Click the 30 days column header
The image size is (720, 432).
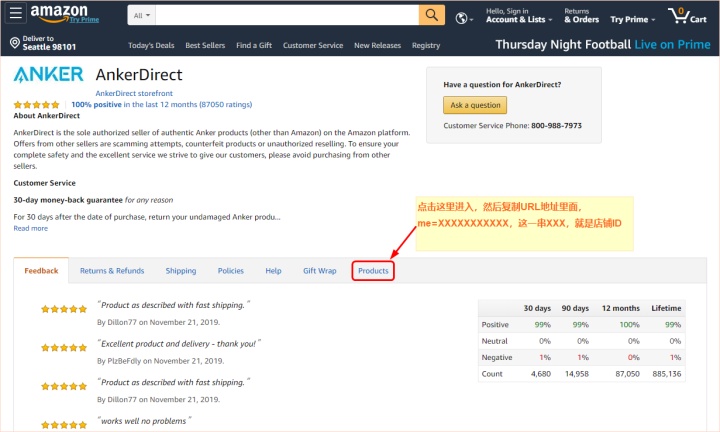[537, 308]
